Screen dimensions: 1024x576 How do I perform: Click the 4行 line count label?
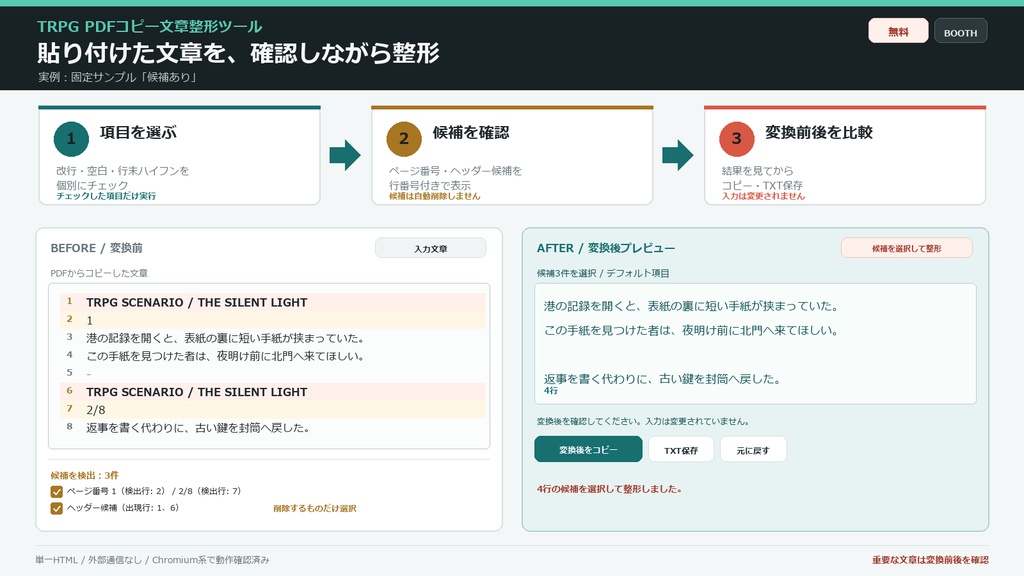click(x=551, y=391)
